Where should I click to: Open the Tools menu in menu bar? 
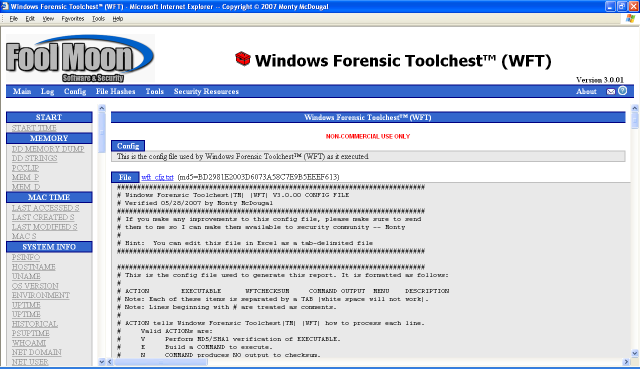(x=98, y=19)
